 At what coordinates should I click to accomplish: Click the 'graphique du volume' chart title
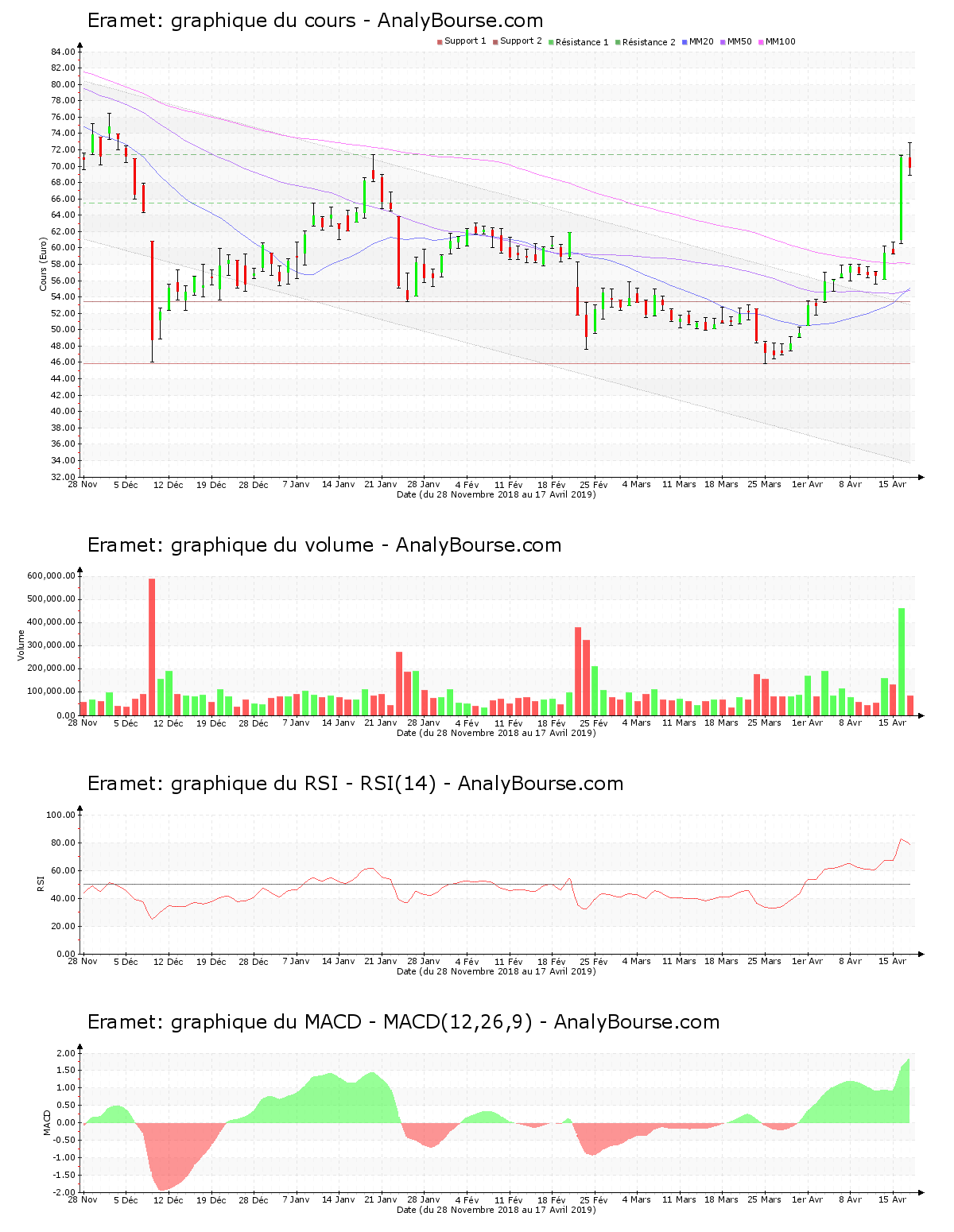click(324, 545)
